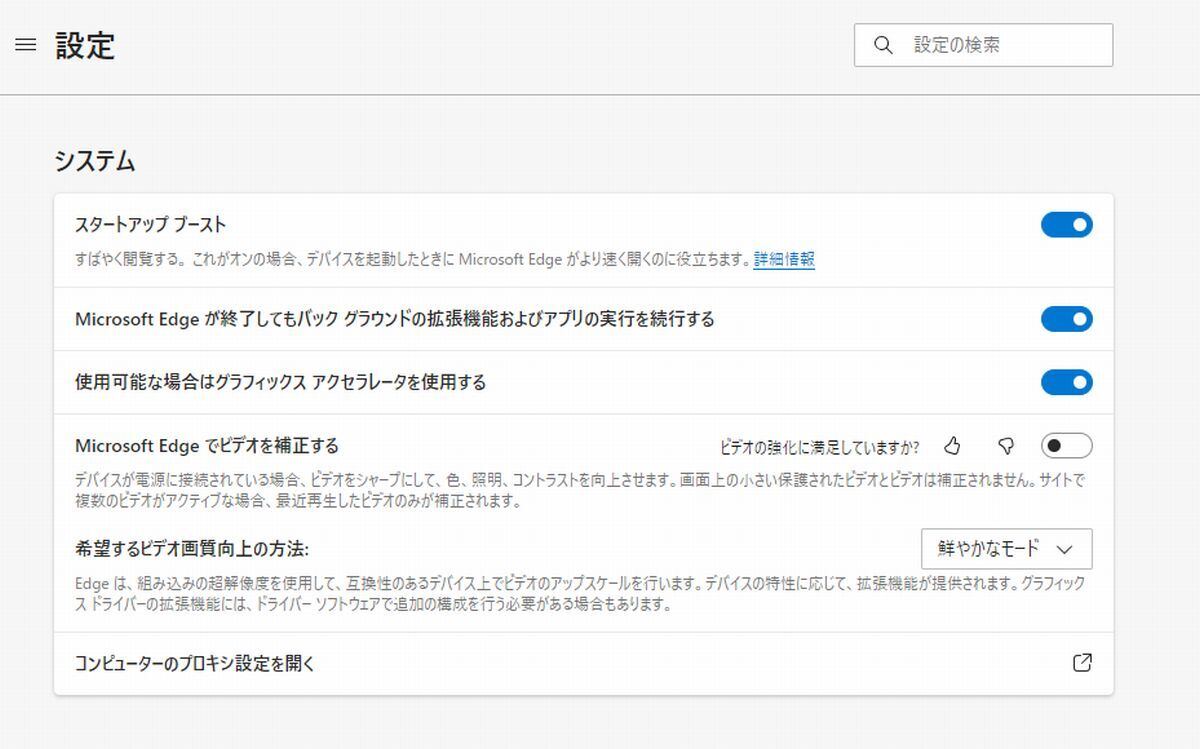Image resolution: width=1200 pixels, height=749 pixels.
Task: Click the スタートアップ ブースト label
Action: tap(151, 225)
